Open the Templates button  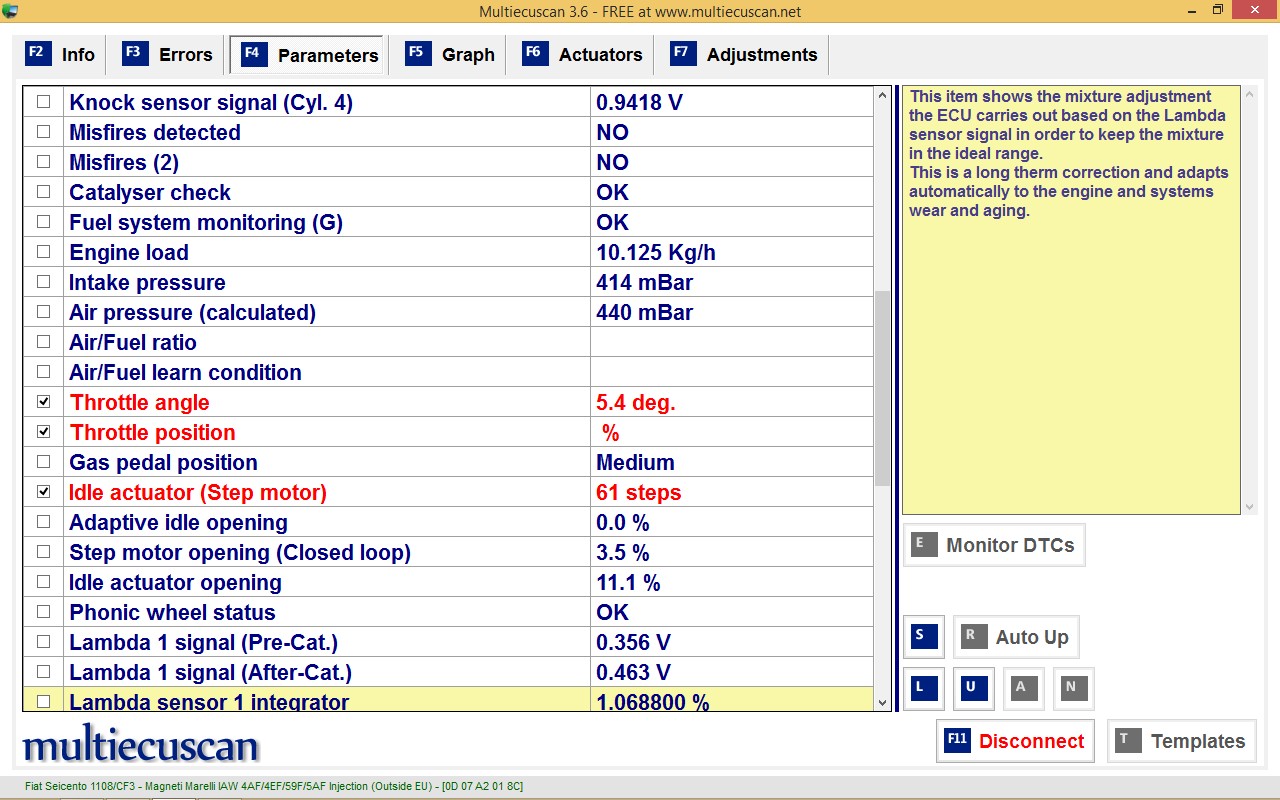(1182, 741)
